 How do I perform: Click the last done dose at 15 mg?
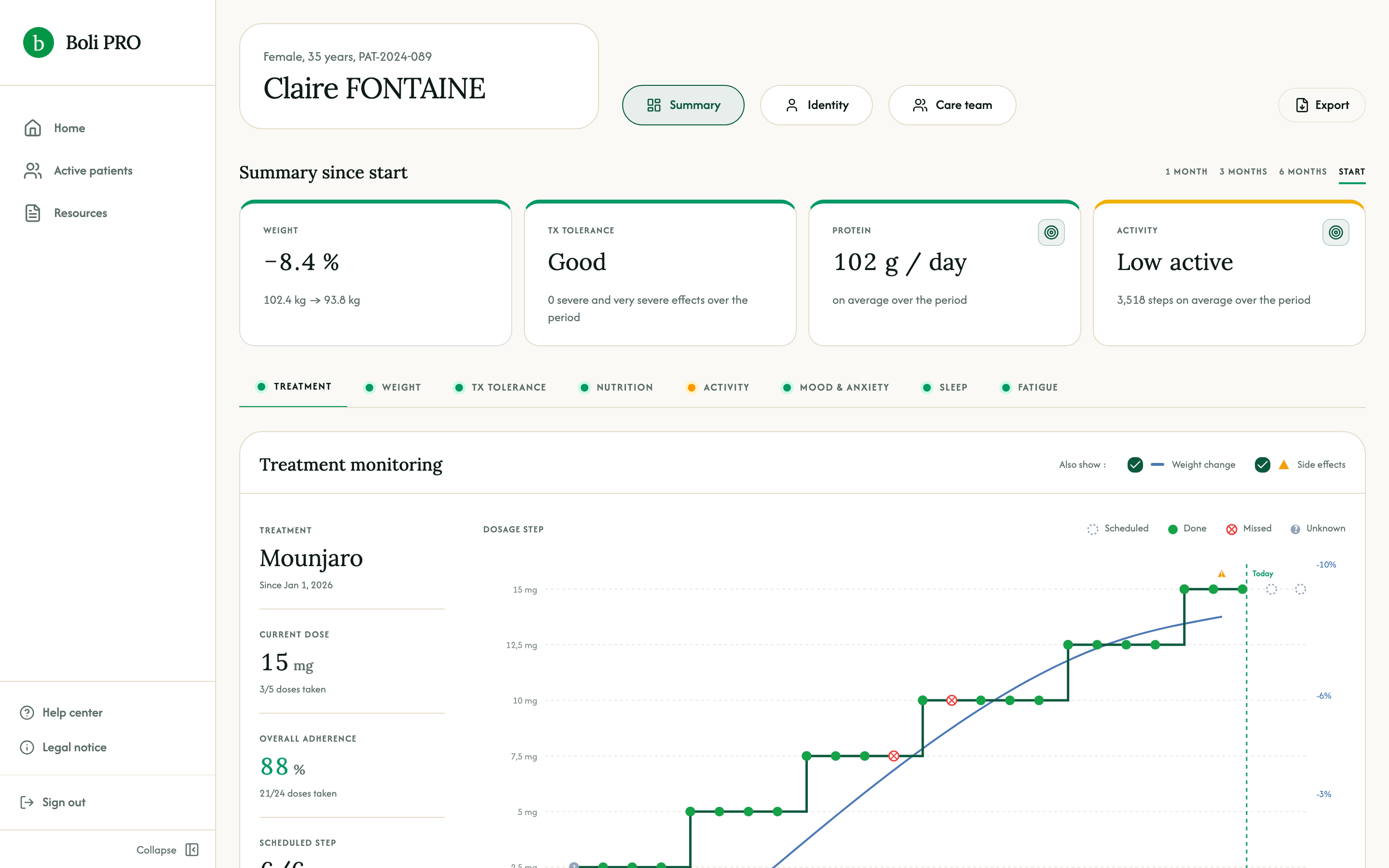pyautogui.click(x=1242, y=589)
